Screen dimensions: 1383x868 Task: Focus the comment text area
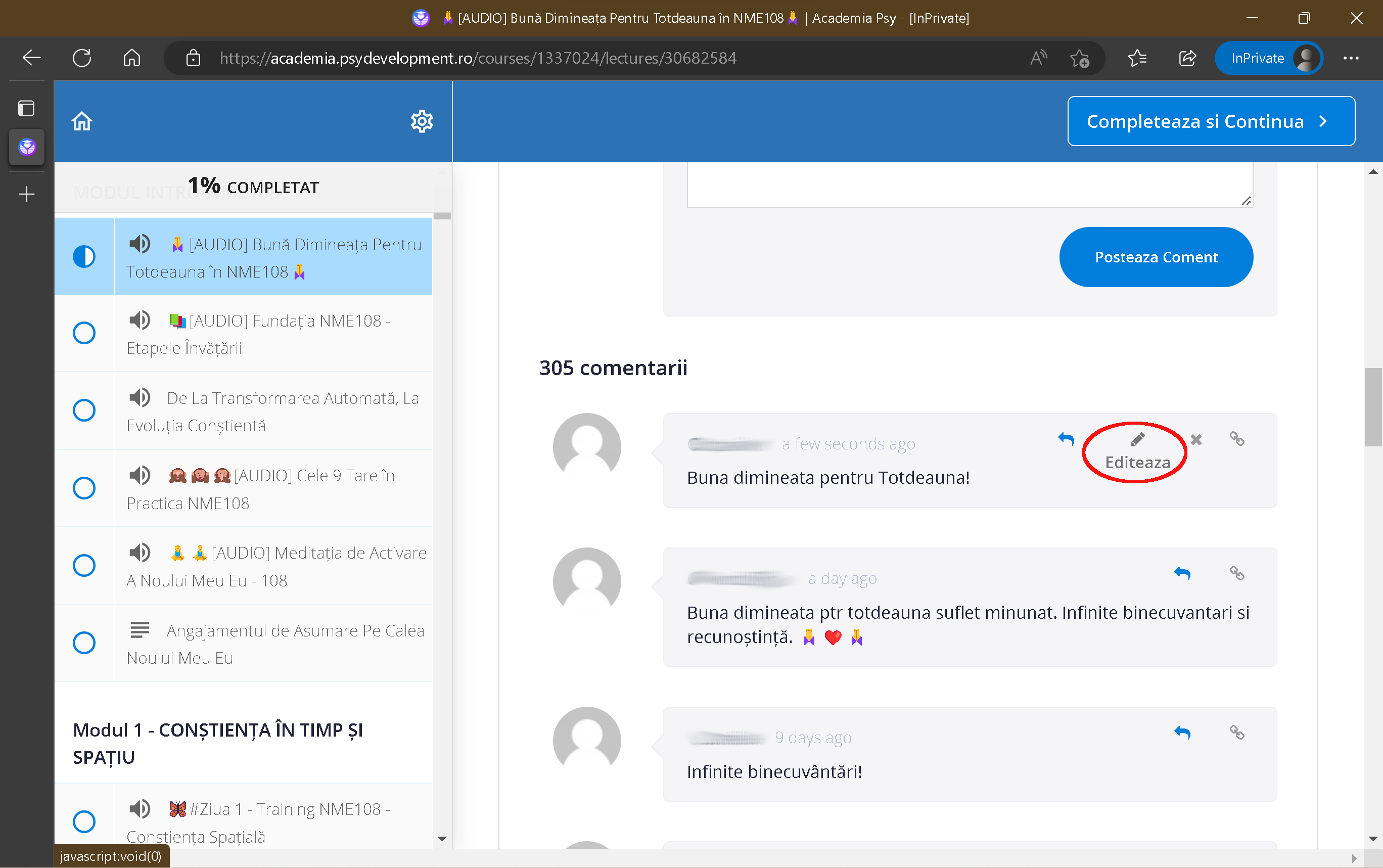(x=970, y=185)
